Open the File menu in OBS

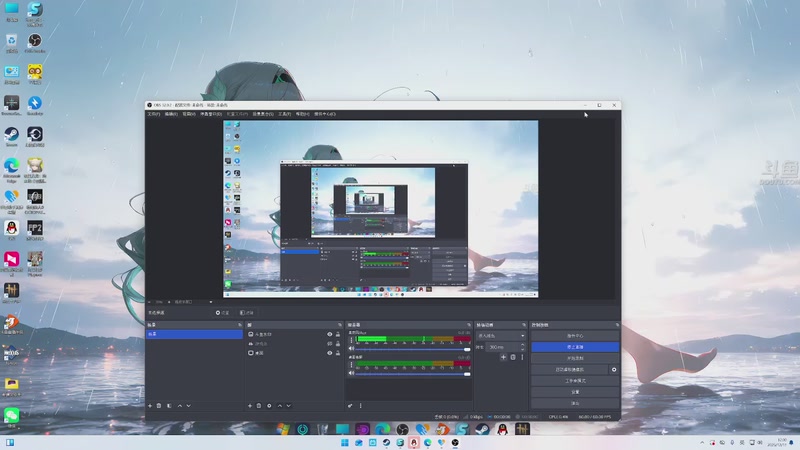pyautogui.click(x=154, y=114)
